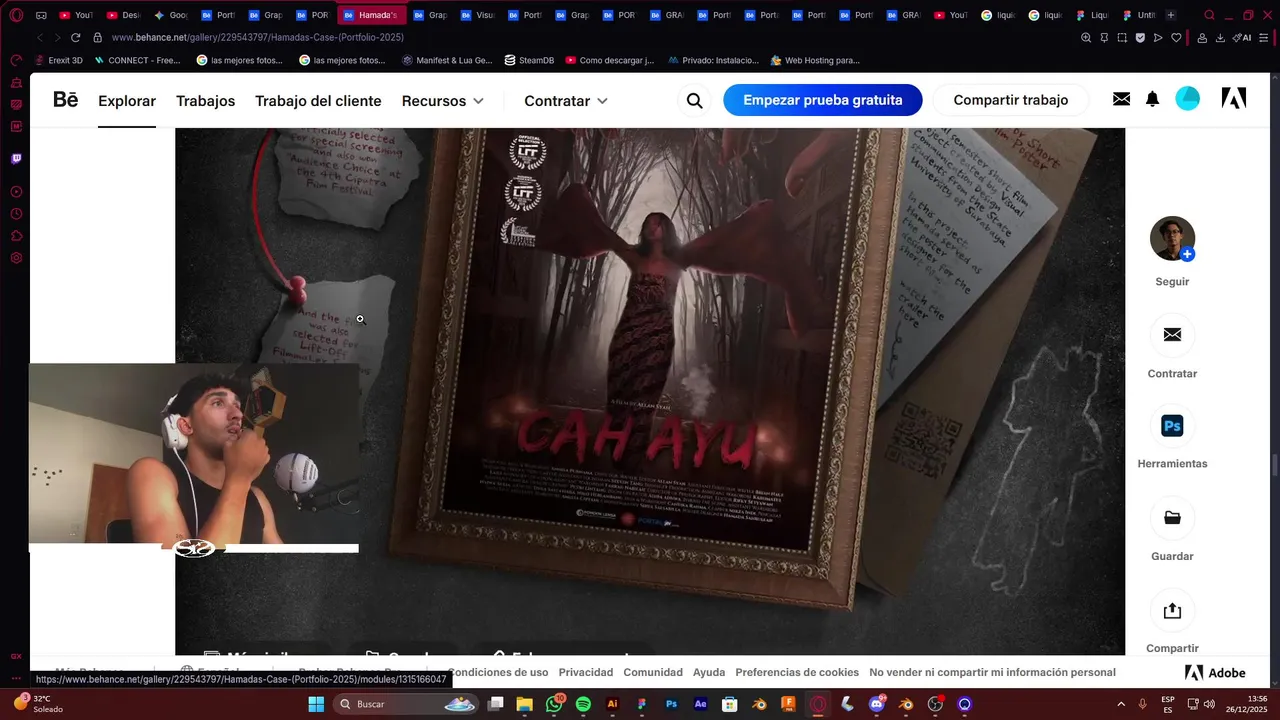Open the Manifest & Lua Ge... bookmark

pos(447,60)
